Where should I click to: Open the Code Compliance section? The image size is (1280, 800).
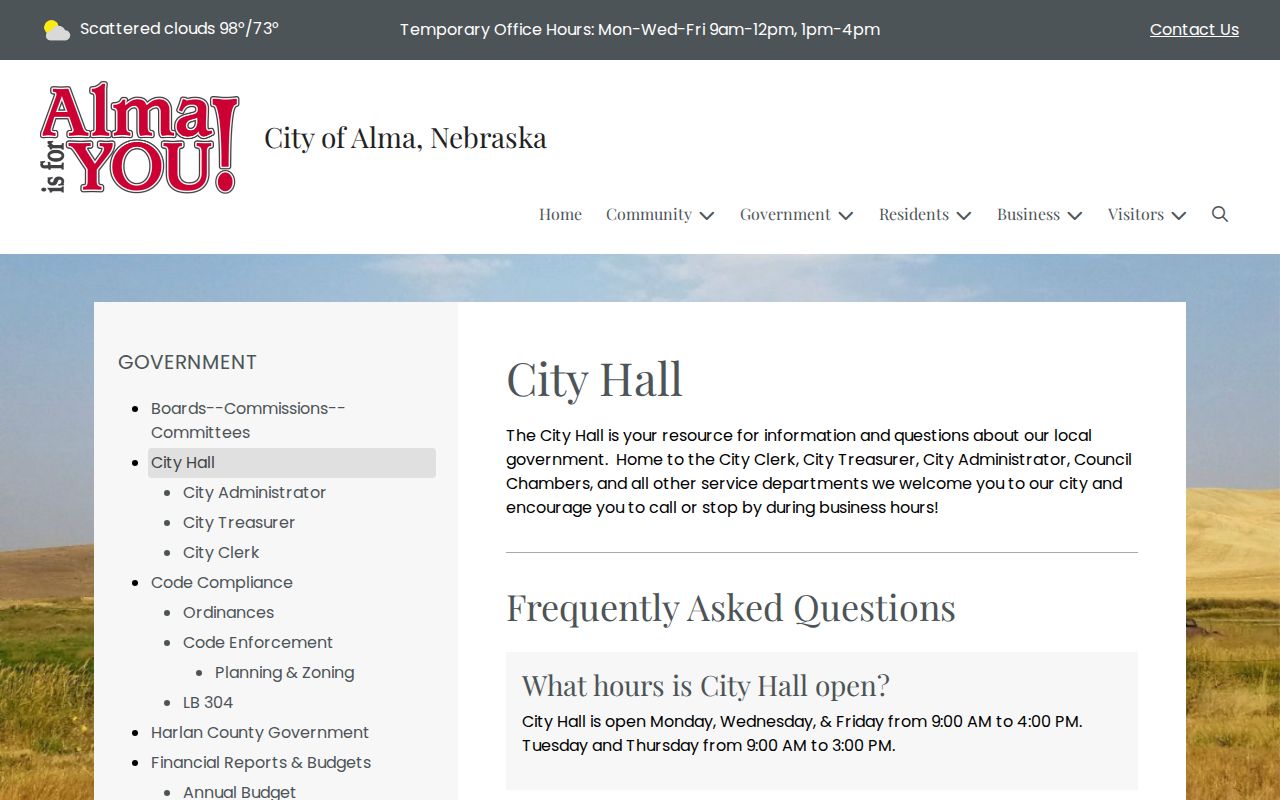[x=222, y=582]
